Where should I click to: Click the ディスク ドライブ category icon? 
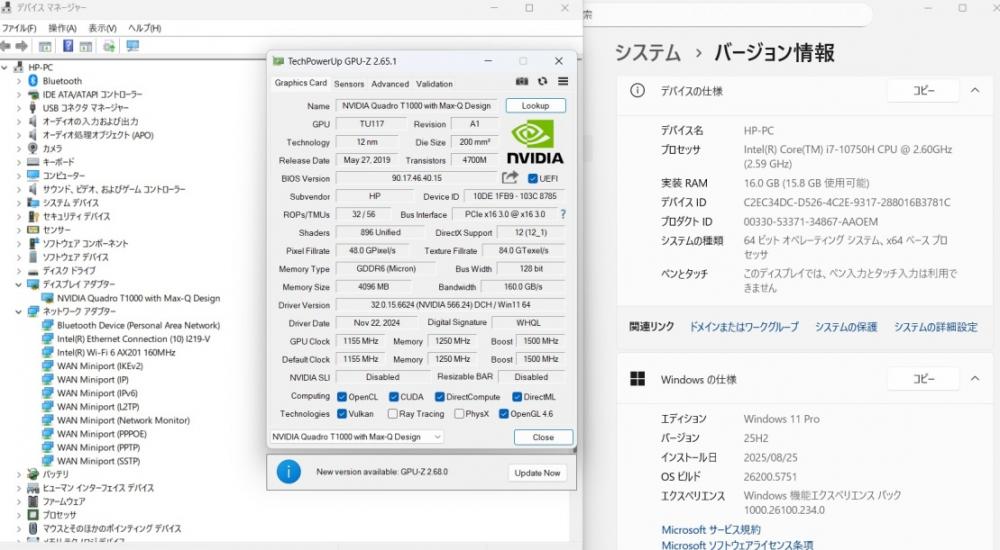coord(33,271)
